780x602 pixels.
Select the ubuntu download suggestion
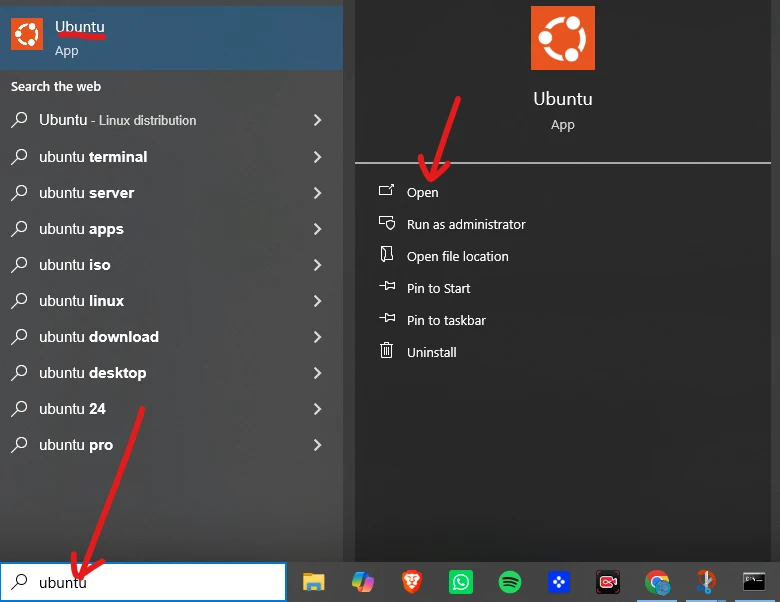click(x=171, y=337)
